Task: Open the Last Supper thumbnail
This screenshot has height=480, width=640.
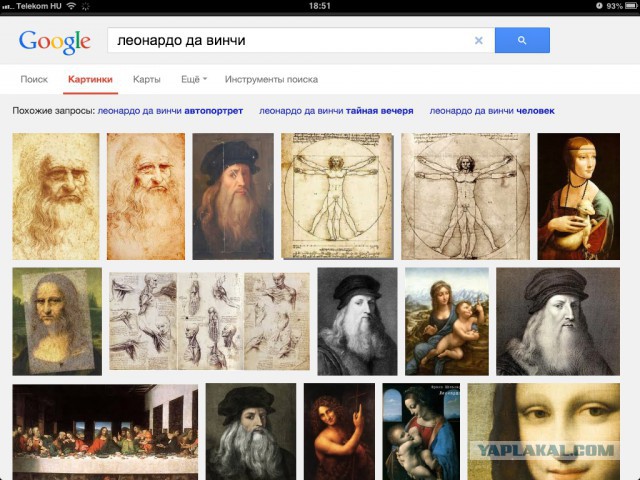Action: point(105,432)
